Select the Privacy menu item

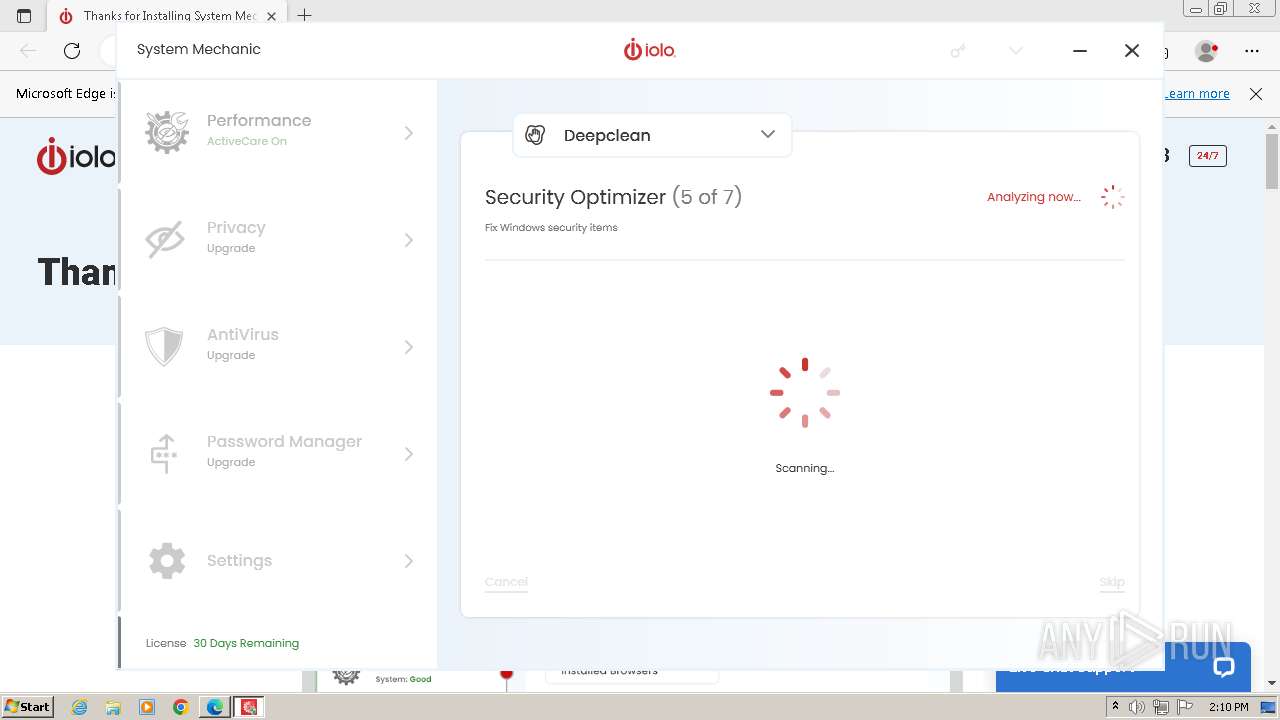click(x=278, y=239)
